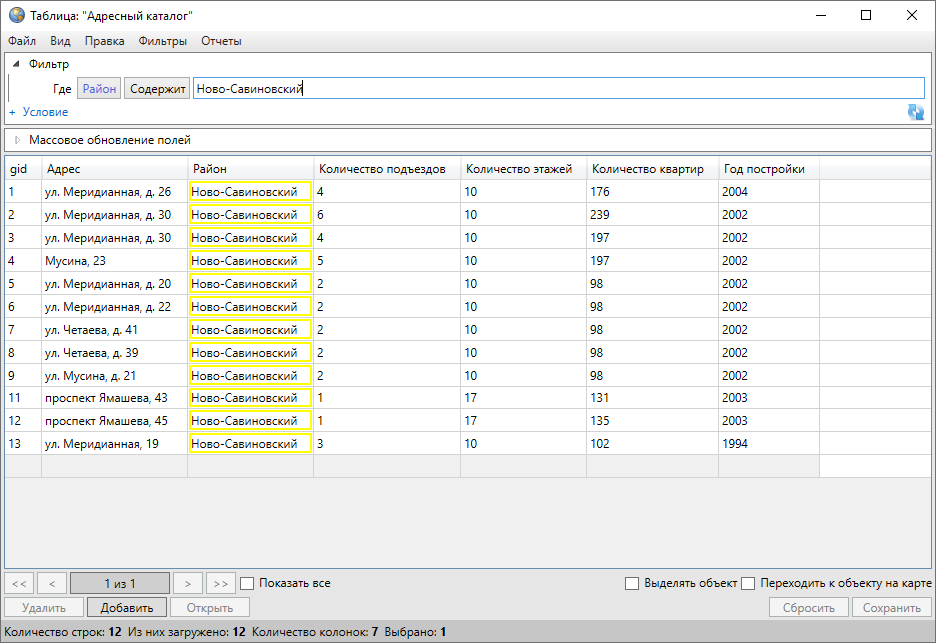This screenshot has width=936, height=643.
Task: Open the 'Отчеты' menu
Action: (221, 41)
